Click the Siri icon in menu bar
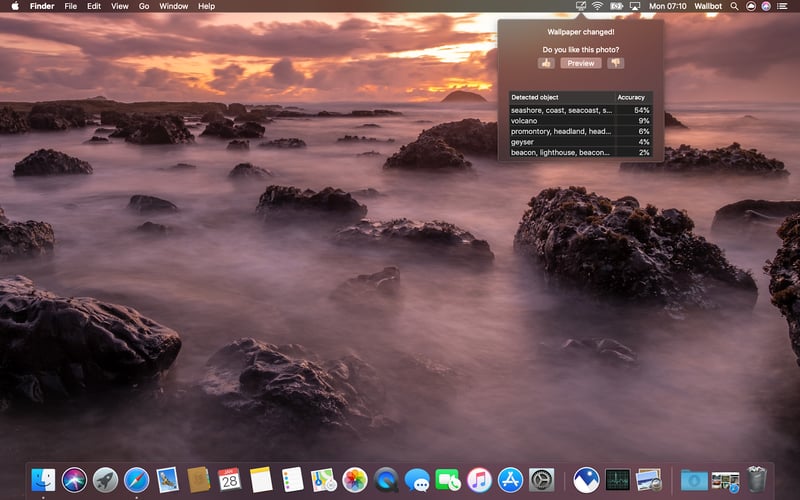This screenshot has height=500, width=800. tap(766, 6)
